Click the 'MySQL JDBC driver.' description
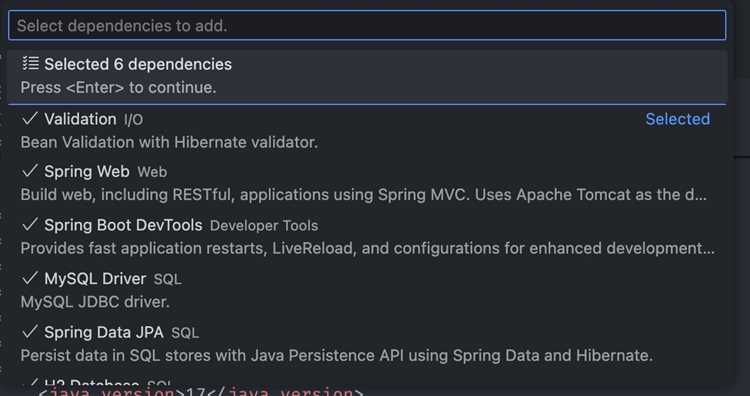750x396 pixels. (x=95, y=302)
